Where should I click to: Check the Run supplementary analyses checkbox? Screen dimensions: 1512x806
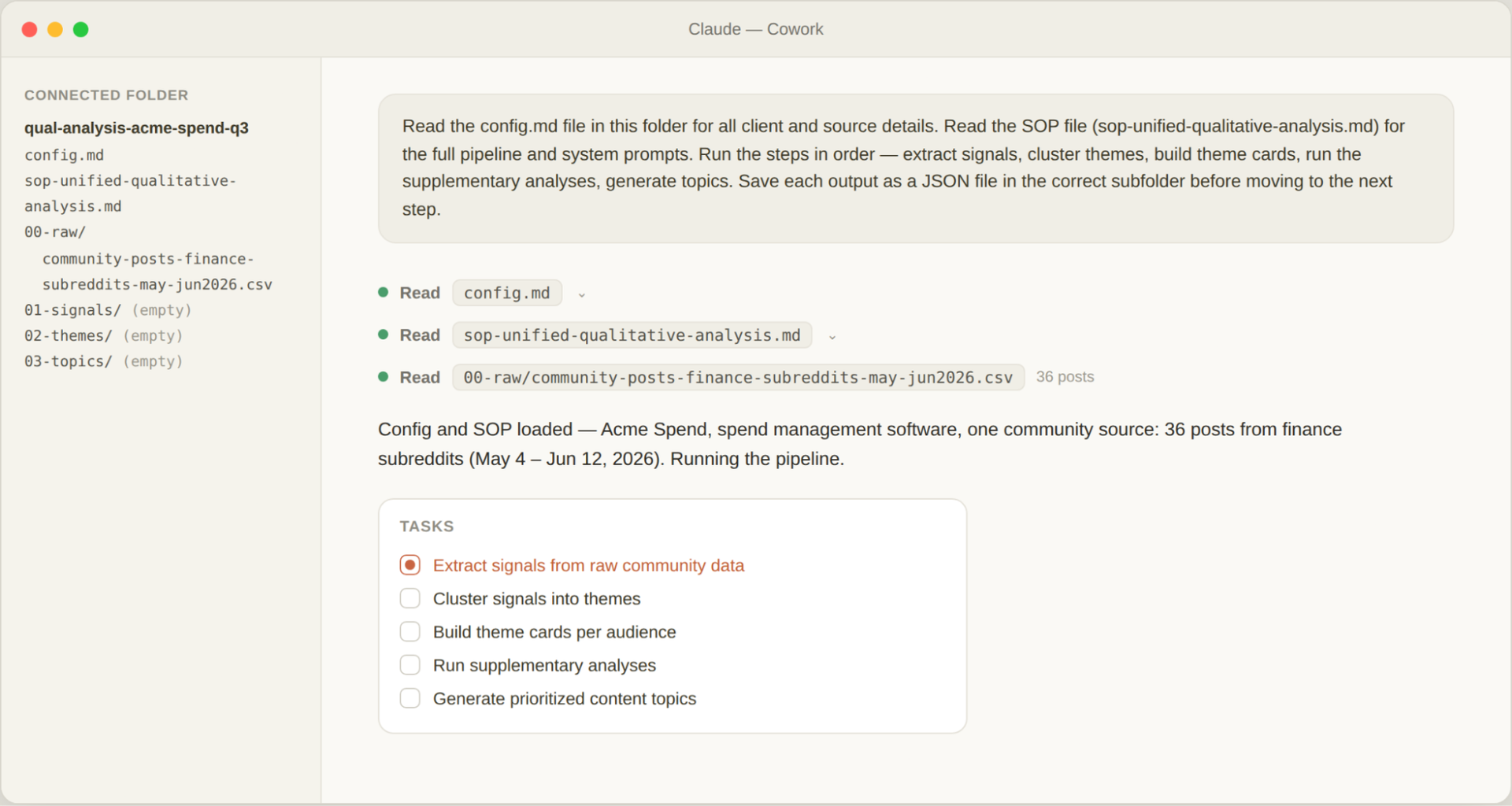(x=410, y=665)
